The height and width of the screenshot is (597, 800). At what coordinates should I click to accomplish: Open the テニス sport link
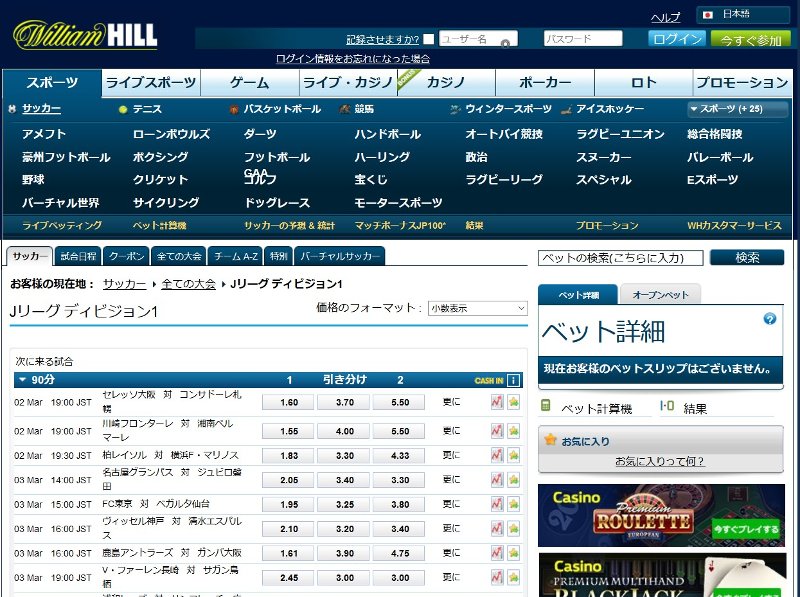coord(147,109)
